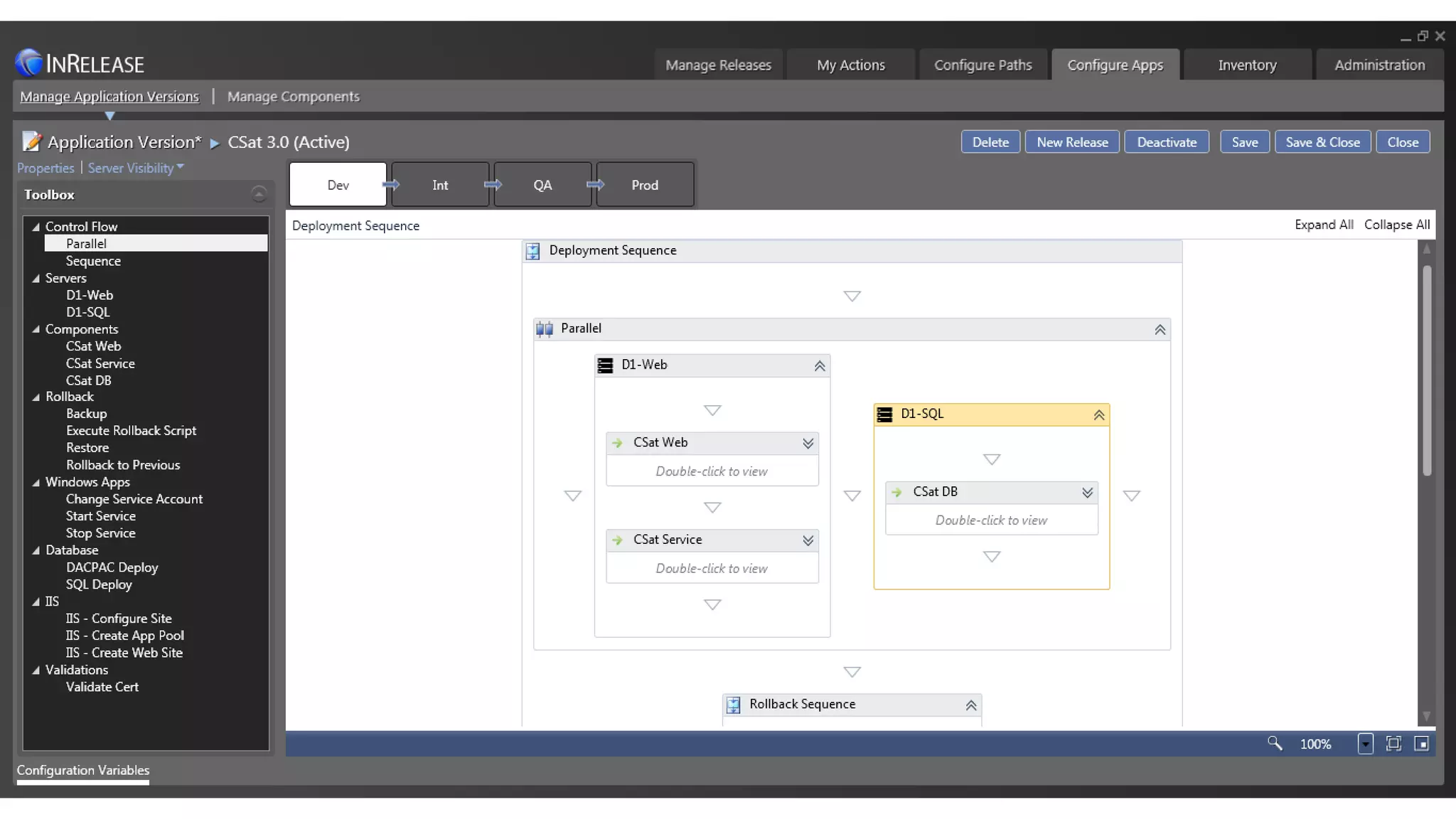Open the Manage Components submenu

point(293,96)
